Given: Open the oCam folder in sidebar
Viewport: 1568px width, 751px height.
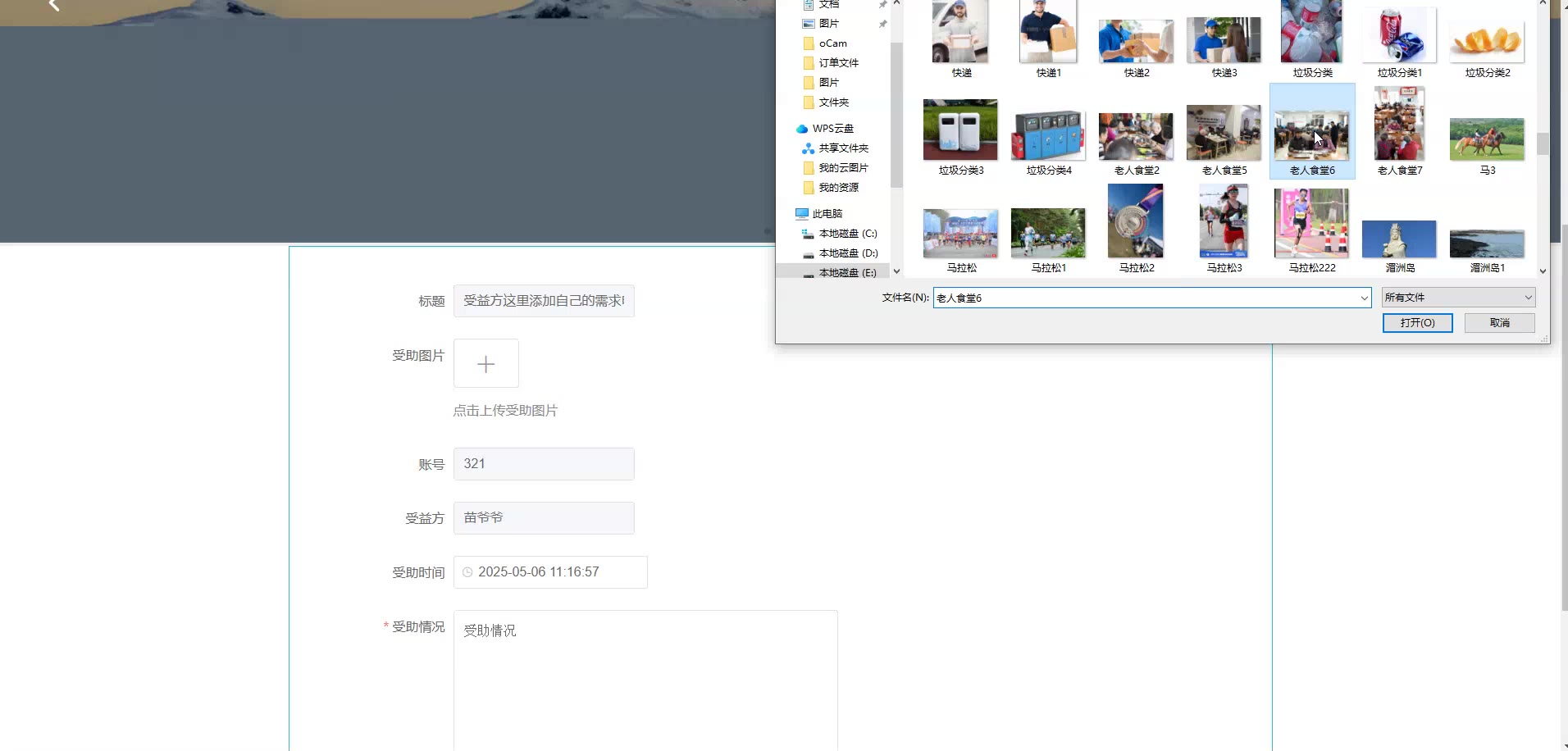Looking at the screenshot, I should pyautogui.click(x=832, y=43).
